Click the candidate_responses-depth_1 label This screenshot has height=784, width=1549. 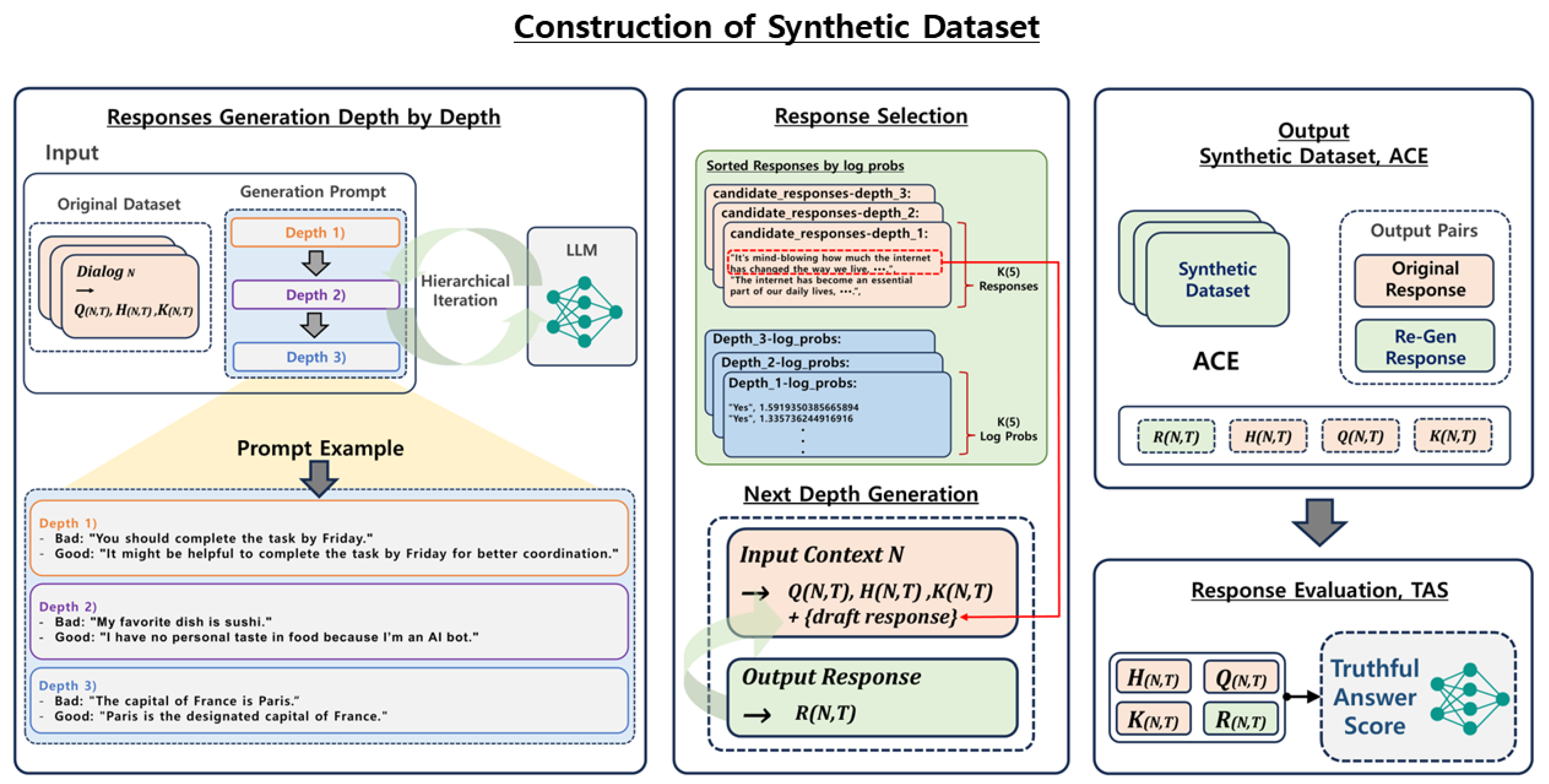pos(829,233)
